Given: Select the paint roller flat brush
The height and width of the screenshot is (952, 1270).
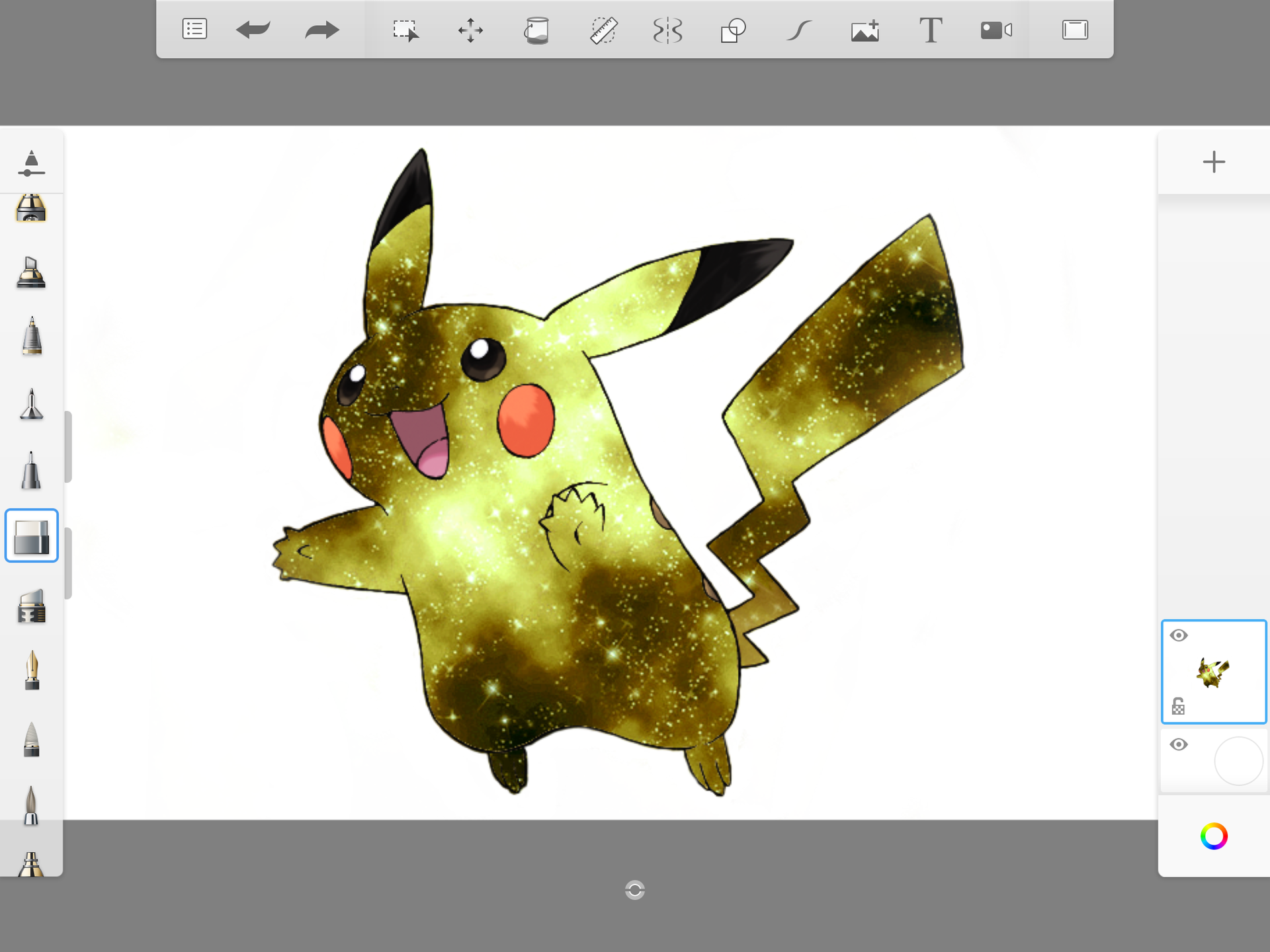Looking at the screenshot, I should coord(31,606).
